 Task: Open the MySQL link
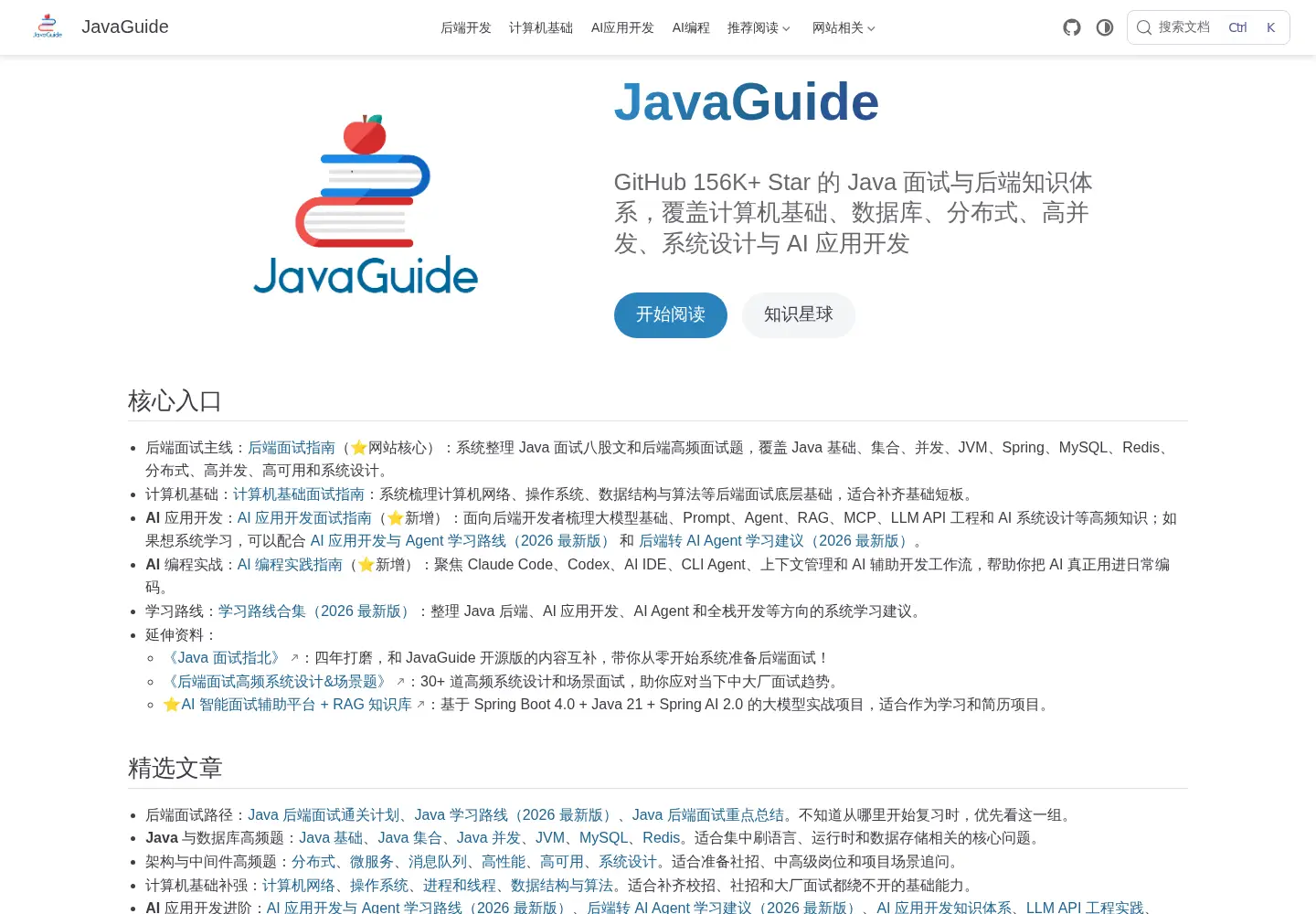tap(603, 838)
